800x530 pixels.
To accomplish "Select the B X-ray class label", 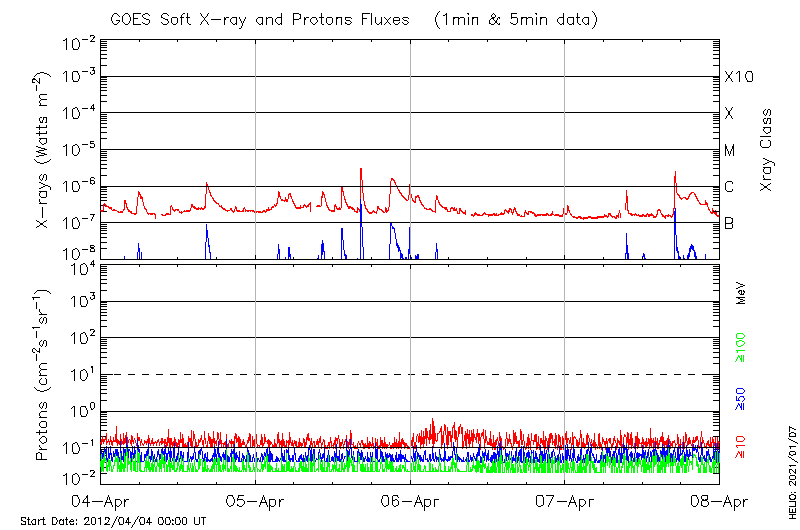I will 729,223.
